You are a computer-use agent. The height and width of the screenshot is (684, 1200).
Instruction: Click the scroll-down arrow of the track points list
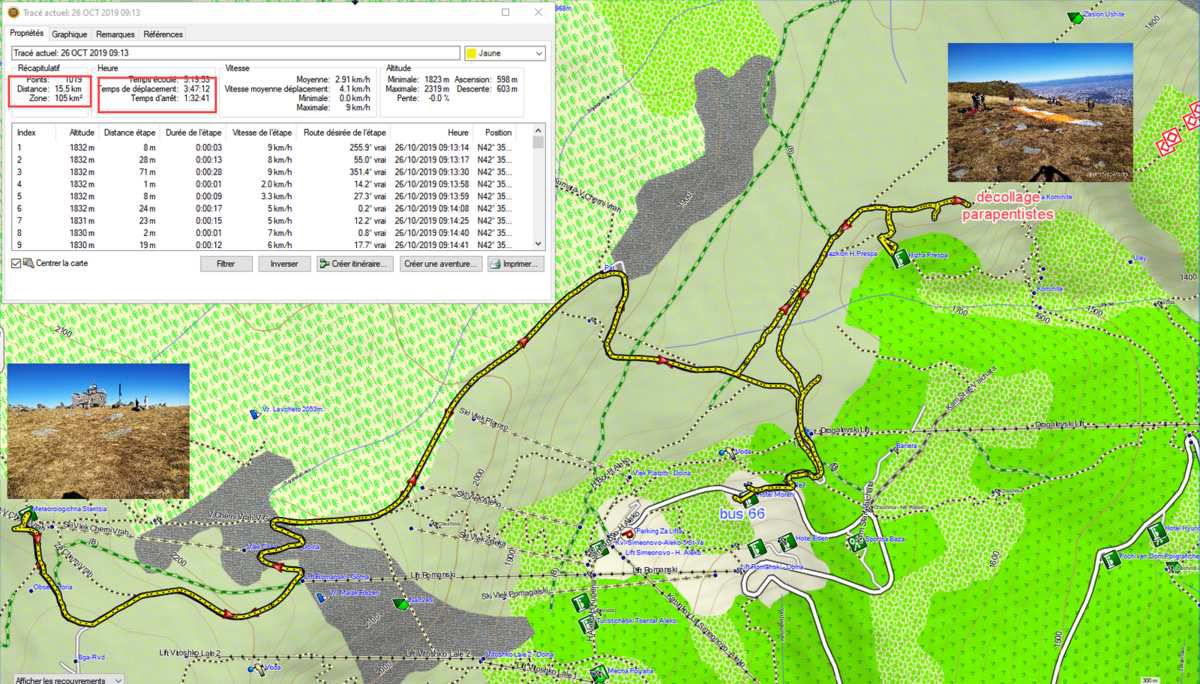pos(539,243)
